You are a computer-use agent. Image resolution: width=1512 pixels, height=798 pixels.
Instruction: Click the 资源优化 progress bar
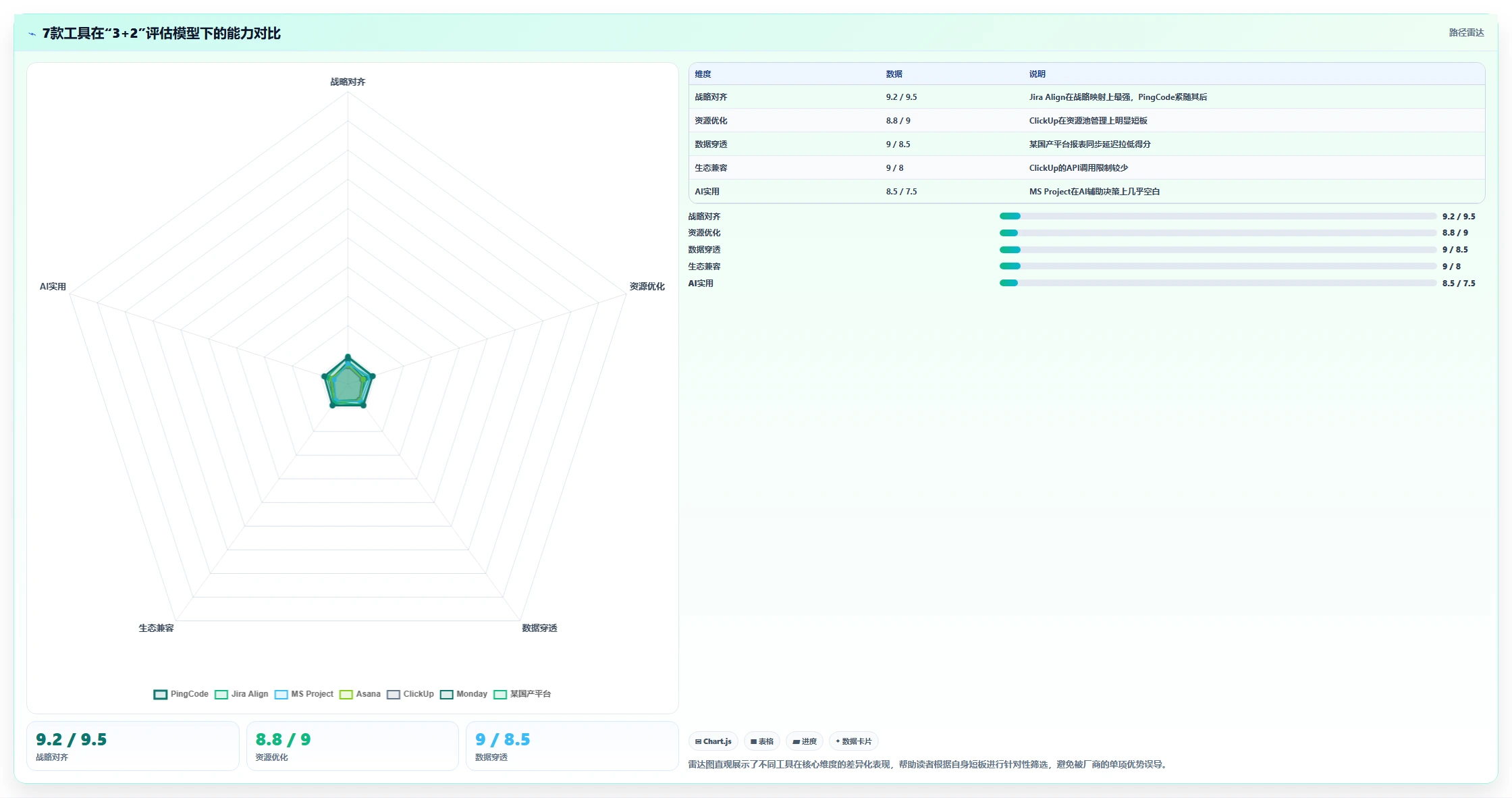click(1218, 233)
